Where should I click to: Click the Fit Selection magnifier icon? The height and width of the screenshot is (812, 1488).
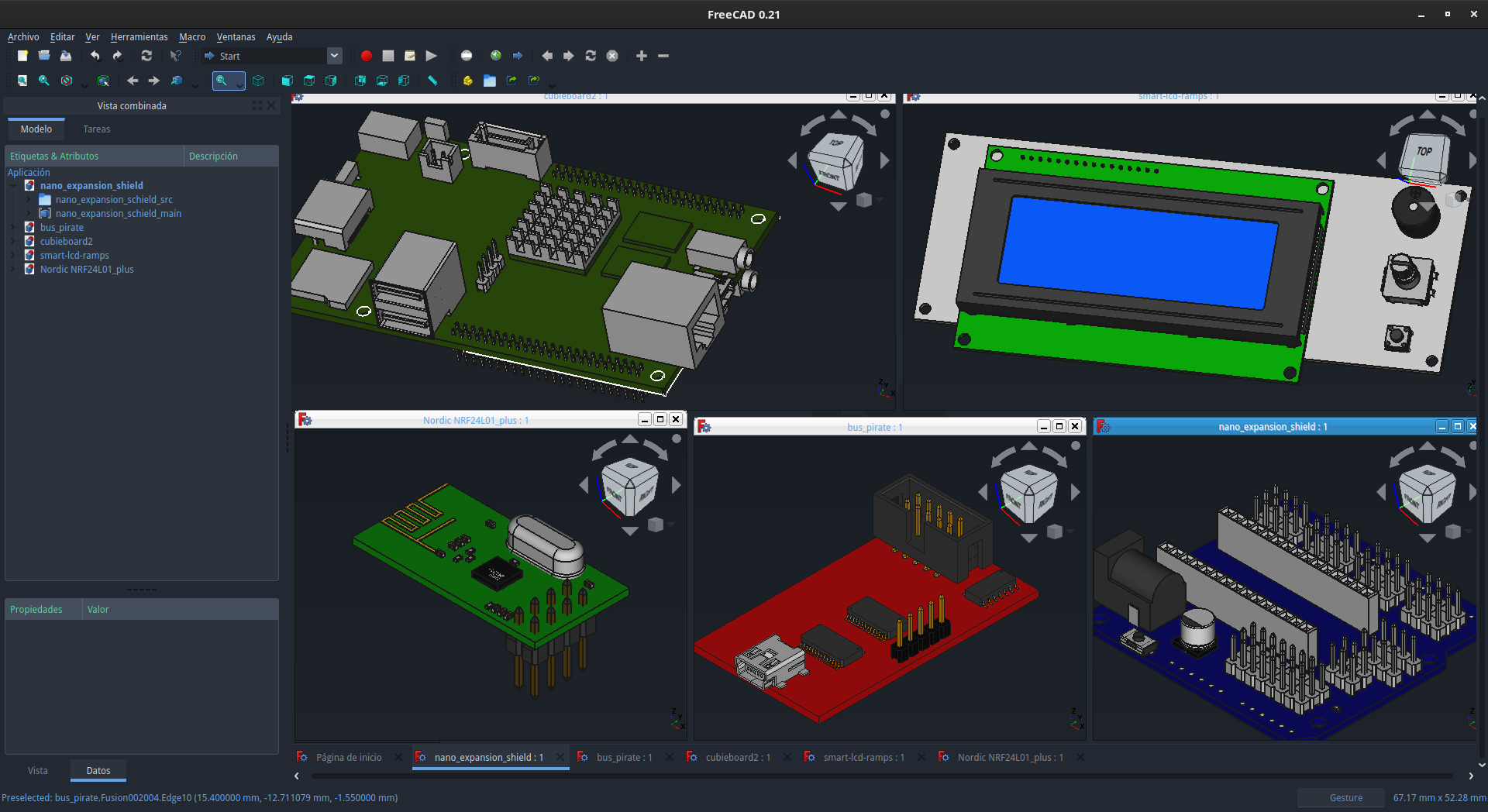[44, 81]
